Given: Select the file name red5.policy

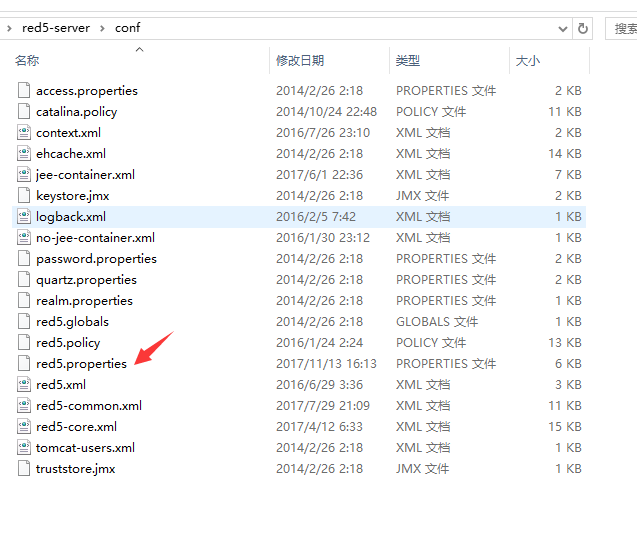Looking at the screenshot, I should coord(68,343).
